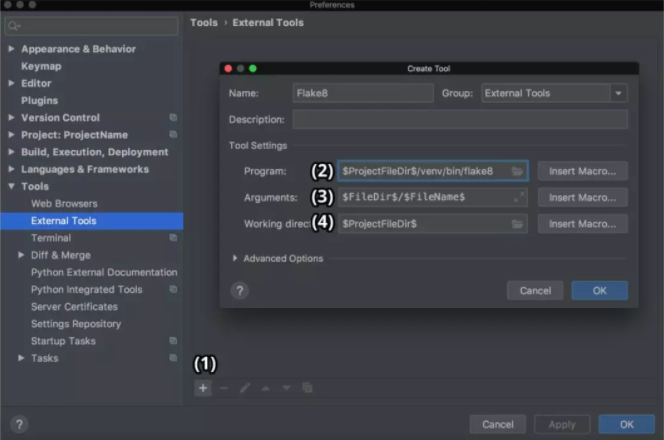Click the remove tool minus icon

point(224,387)
